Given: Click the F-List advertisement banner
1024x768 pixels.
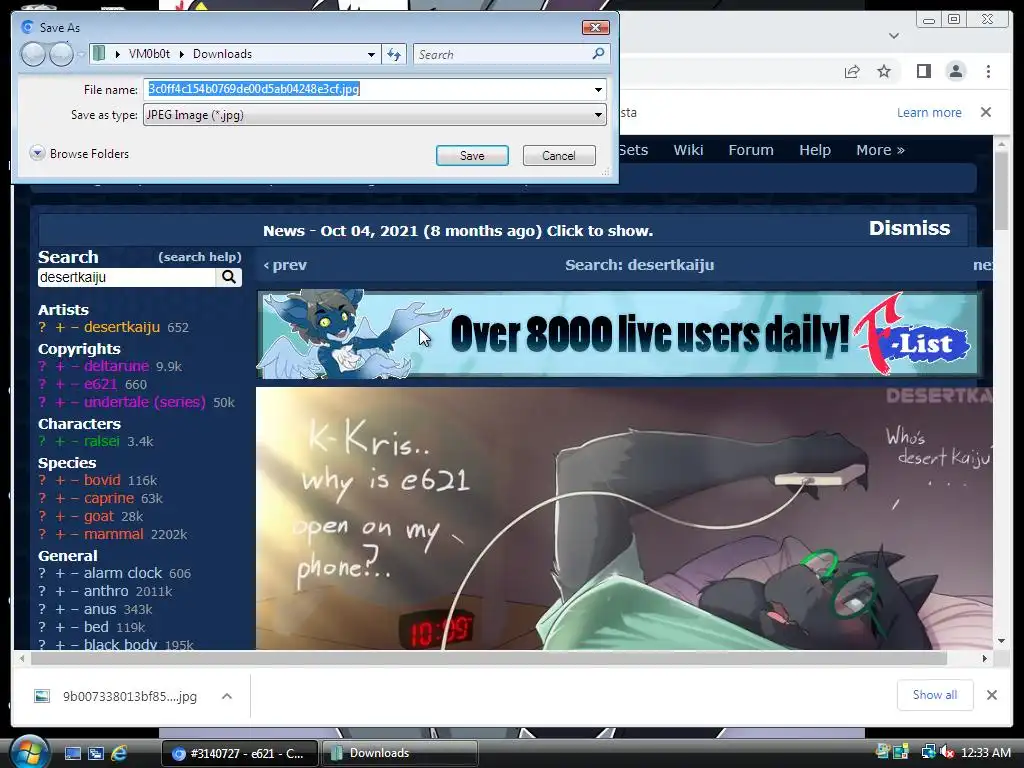Looking at the screenshot, I should point(619,334).
